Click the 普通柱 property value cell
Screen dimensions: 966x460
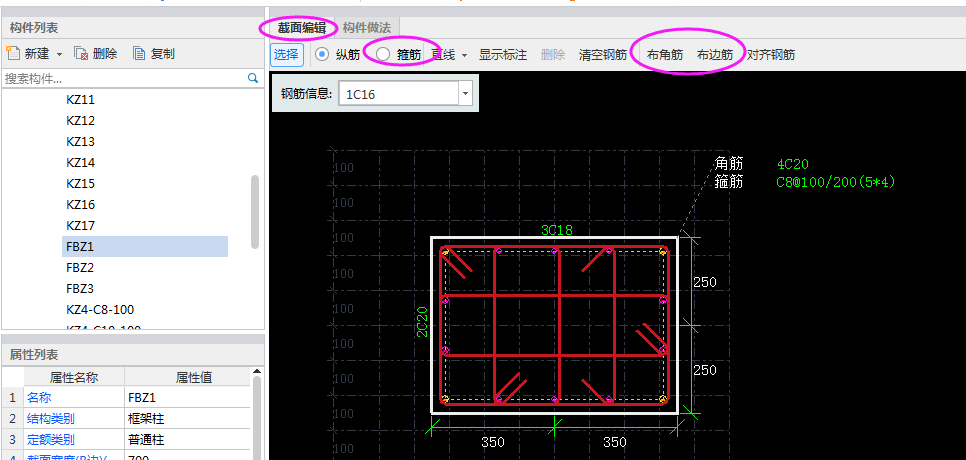pyautogui.click(x=187, y=440)
